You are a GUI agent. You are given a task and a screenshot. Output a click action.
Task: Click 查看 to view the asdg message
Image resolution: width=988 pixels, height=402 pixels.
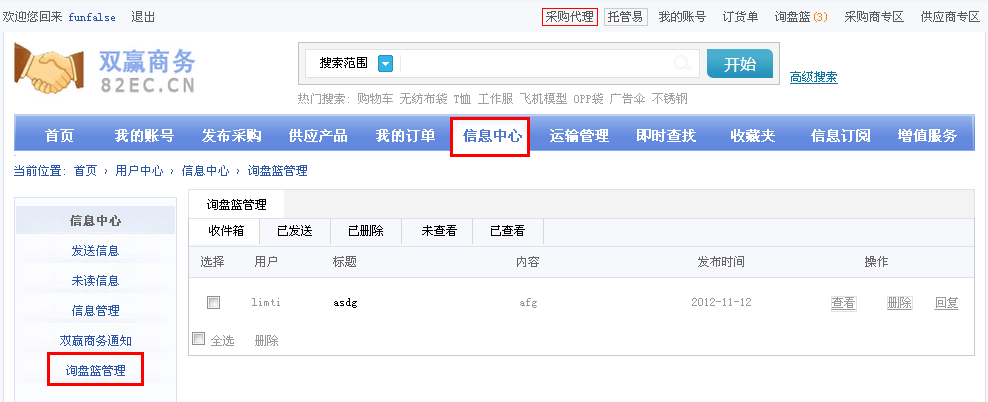coord(843,303)
